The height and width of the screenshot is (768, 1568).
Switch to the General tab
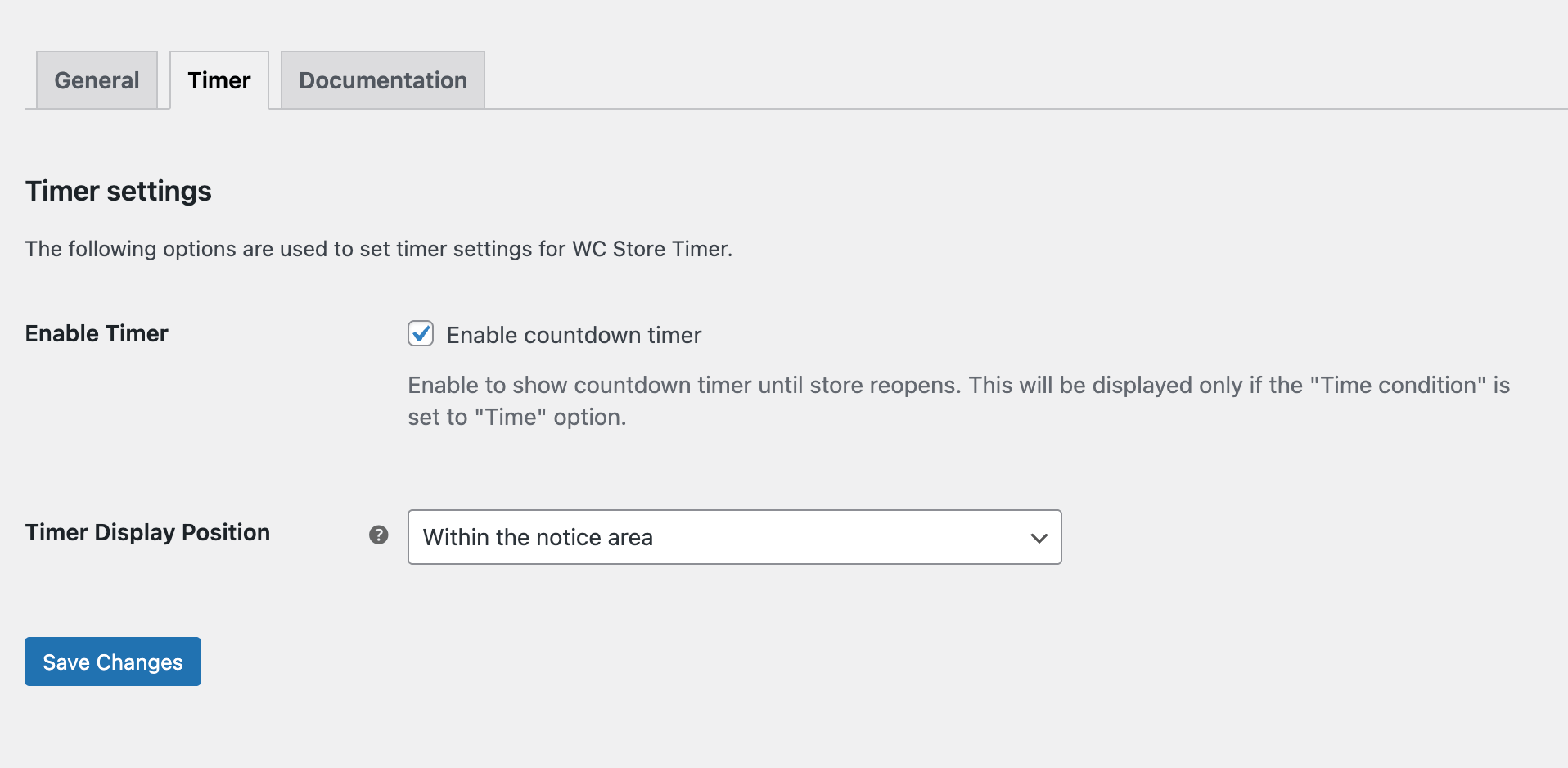tap(96, 79)
